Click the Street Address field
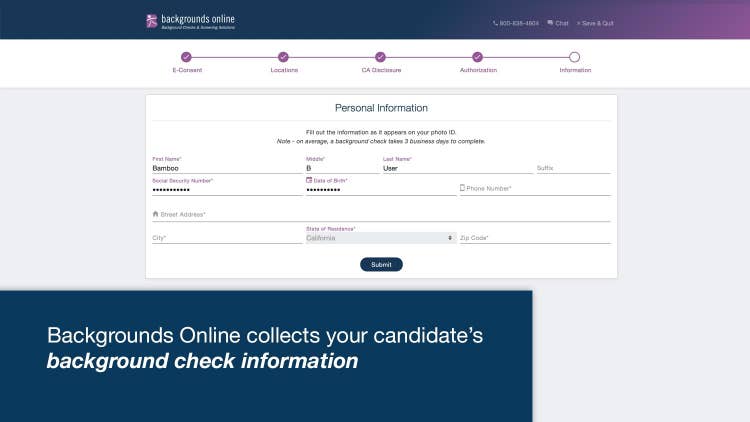Viewport: 750px width, 422px height. [x=381, y=215]
